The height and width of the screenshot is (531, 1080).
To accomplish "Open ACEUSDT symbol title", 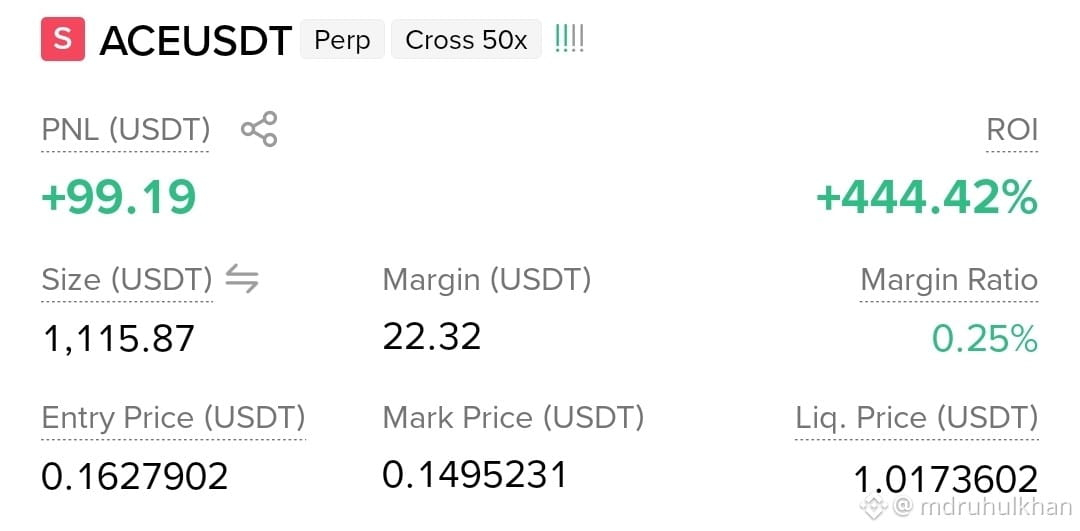I will point(196,41).
